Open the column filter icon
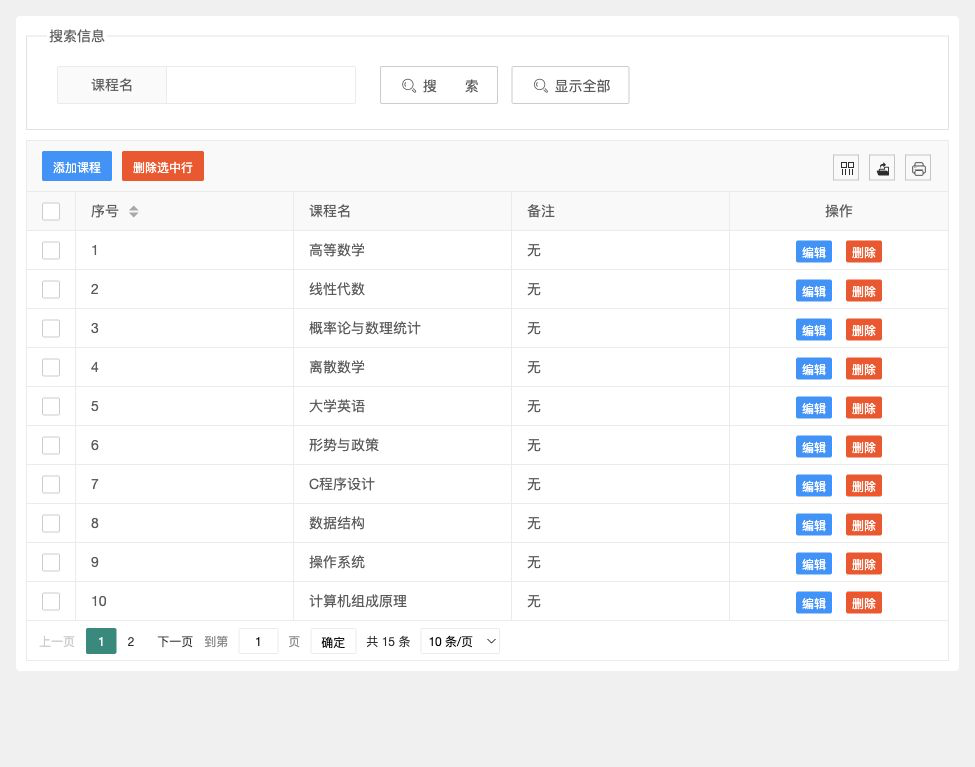 pos(846,168)
